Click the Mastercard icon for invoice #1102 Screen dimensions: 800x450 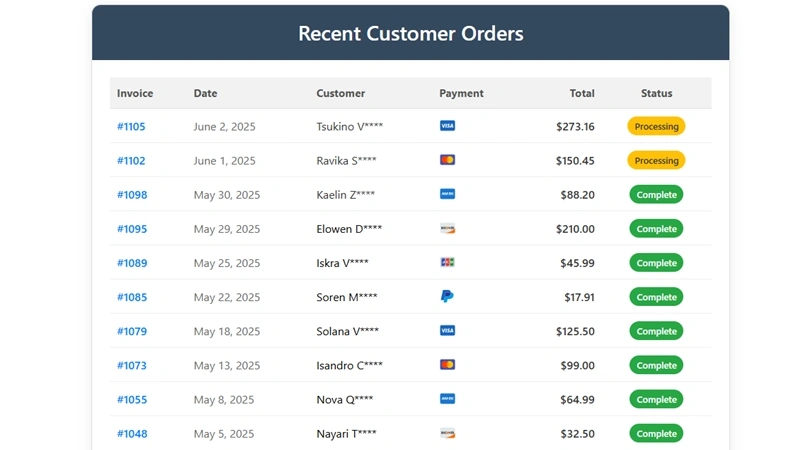pos(447,160)
